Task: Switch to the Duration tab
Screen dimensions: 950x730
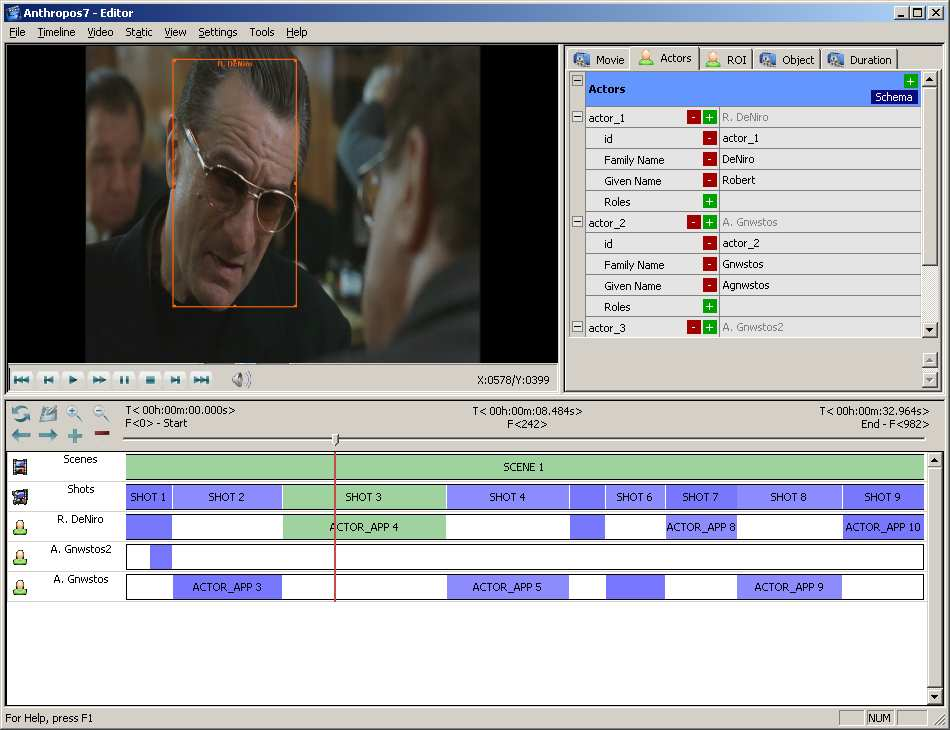Action: point(860,59)
